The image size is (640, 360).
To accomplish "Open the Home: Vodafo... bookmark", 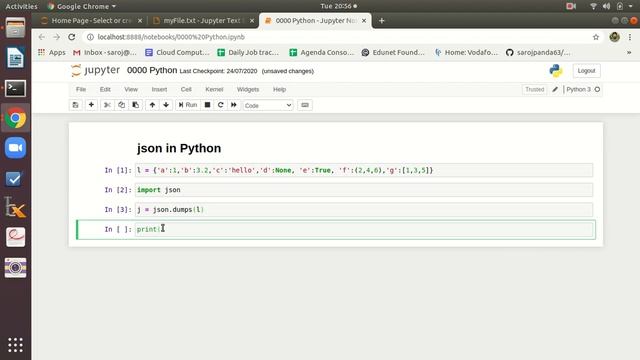I will (x=466, y=52).
